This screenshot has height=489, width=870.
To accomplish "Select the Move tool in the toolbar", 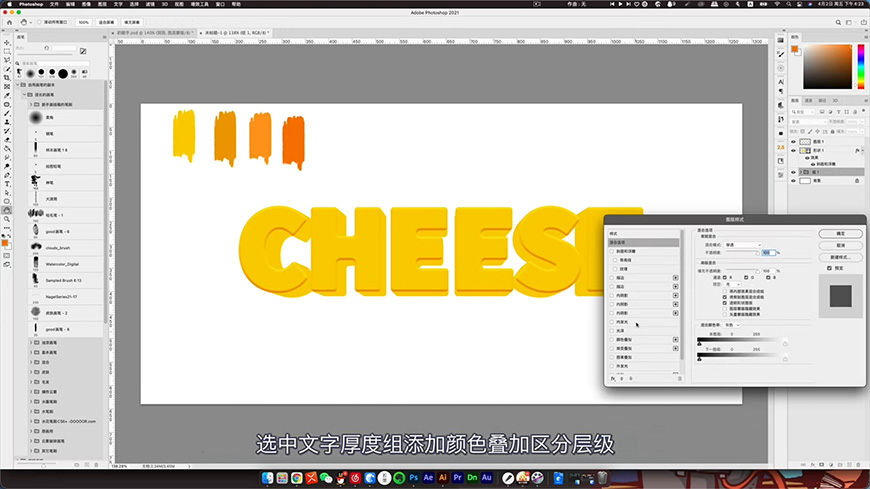I will pos(7,44).
